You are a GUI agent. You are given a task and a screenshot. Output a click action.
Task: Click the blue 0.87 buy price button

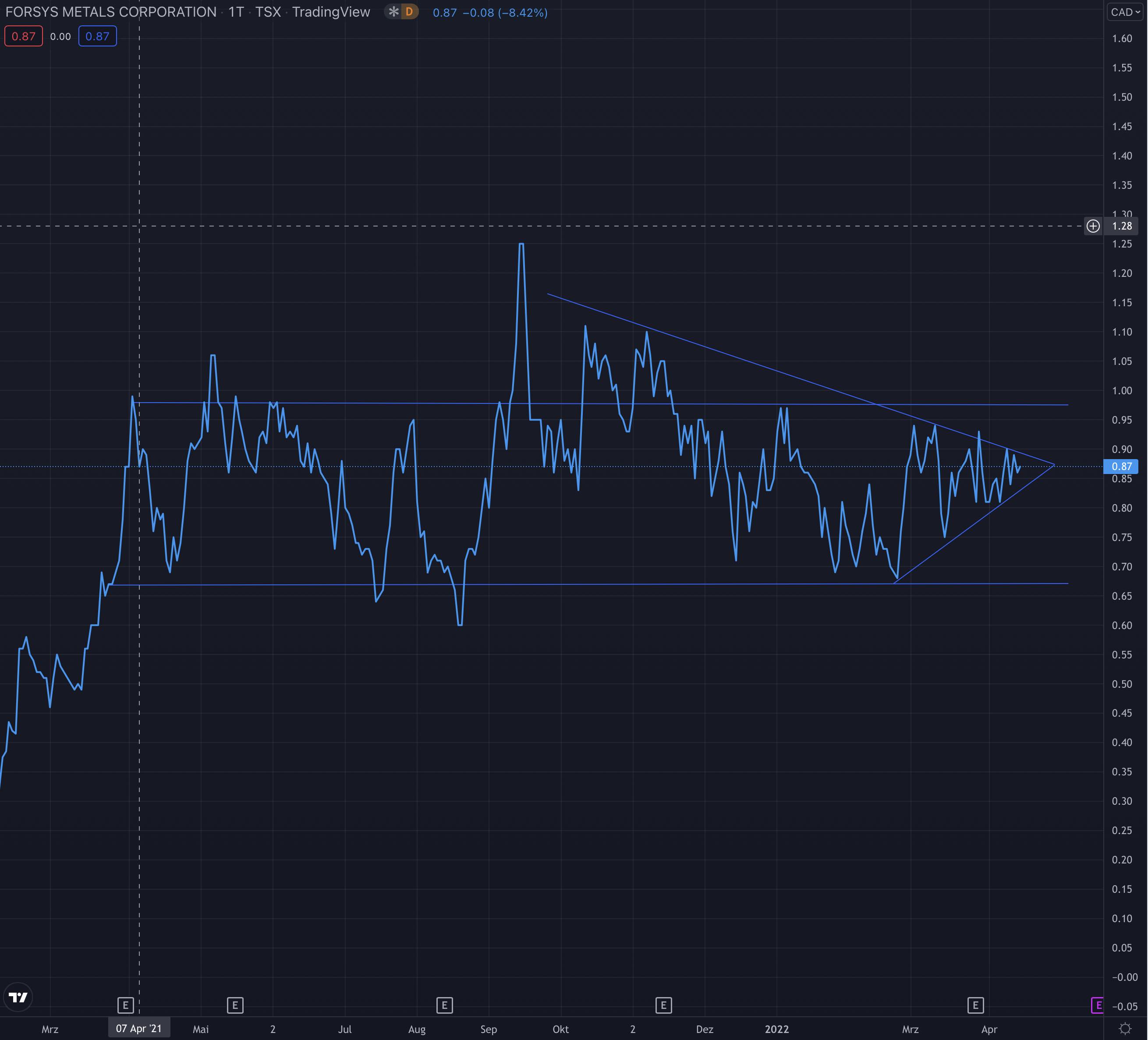(97, 36)
